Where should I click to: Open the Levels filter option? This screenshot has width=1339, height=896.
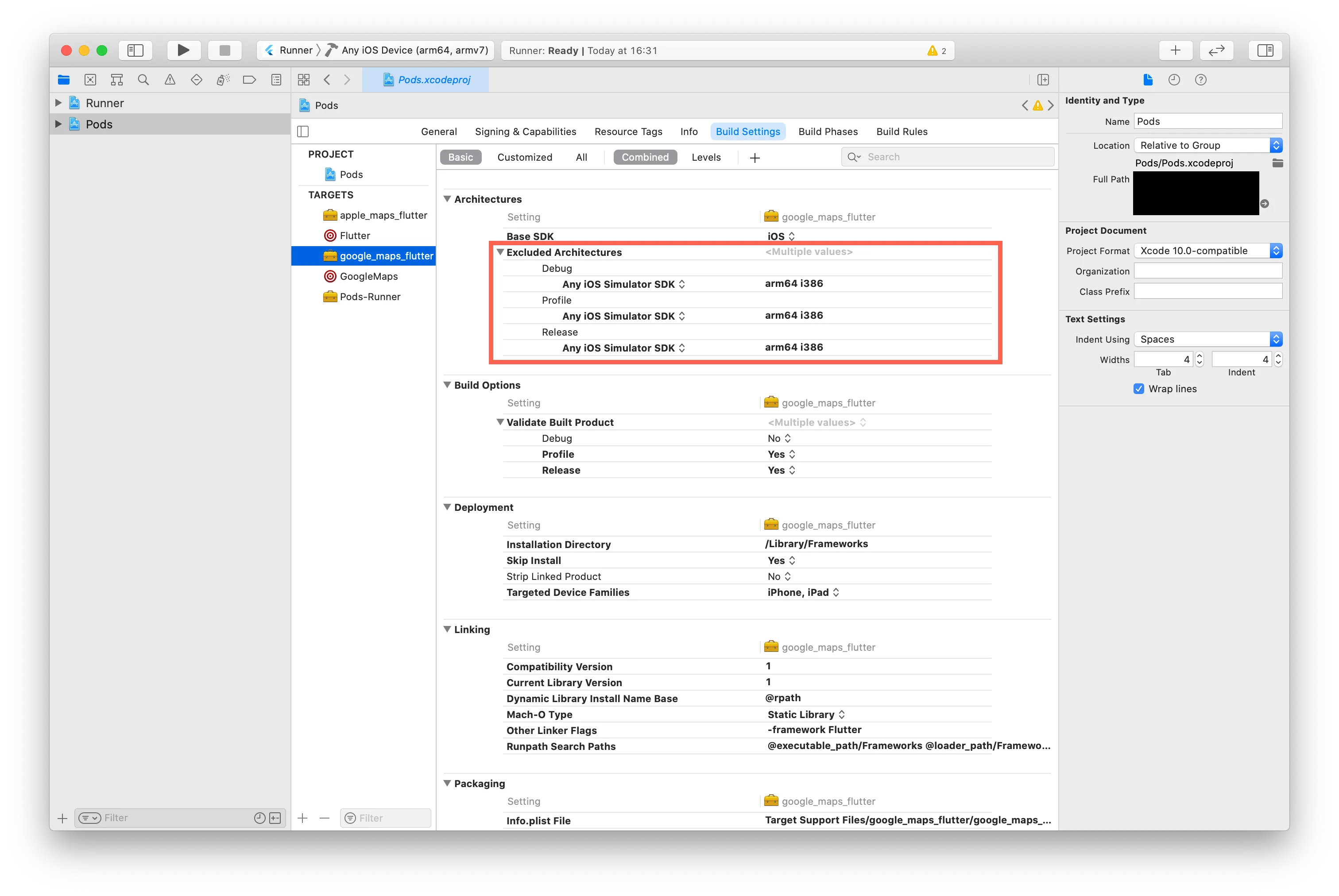tap(705, 157)
